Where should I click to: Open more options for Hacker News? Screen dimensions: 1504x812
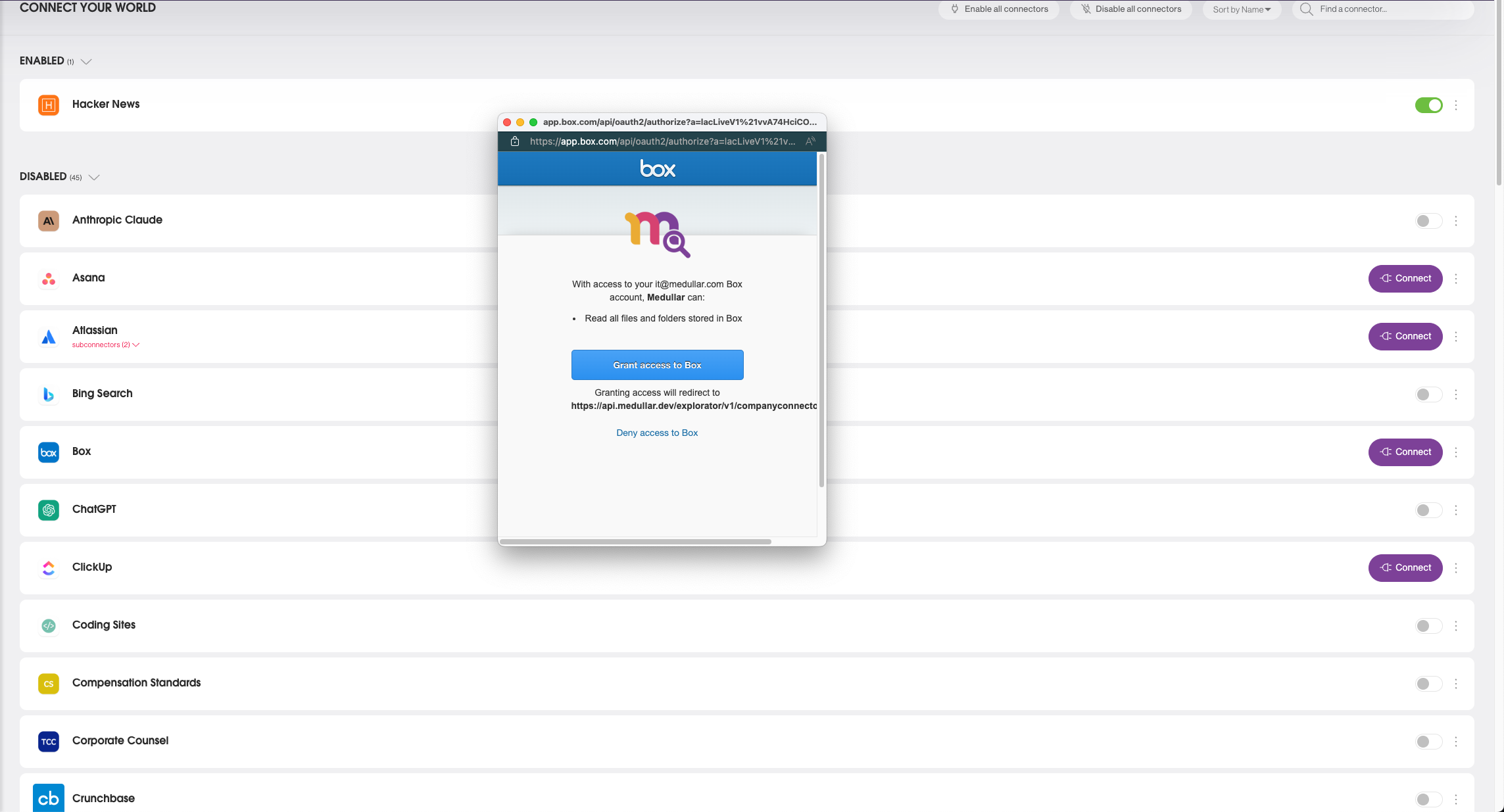[x=1456, y=105]
